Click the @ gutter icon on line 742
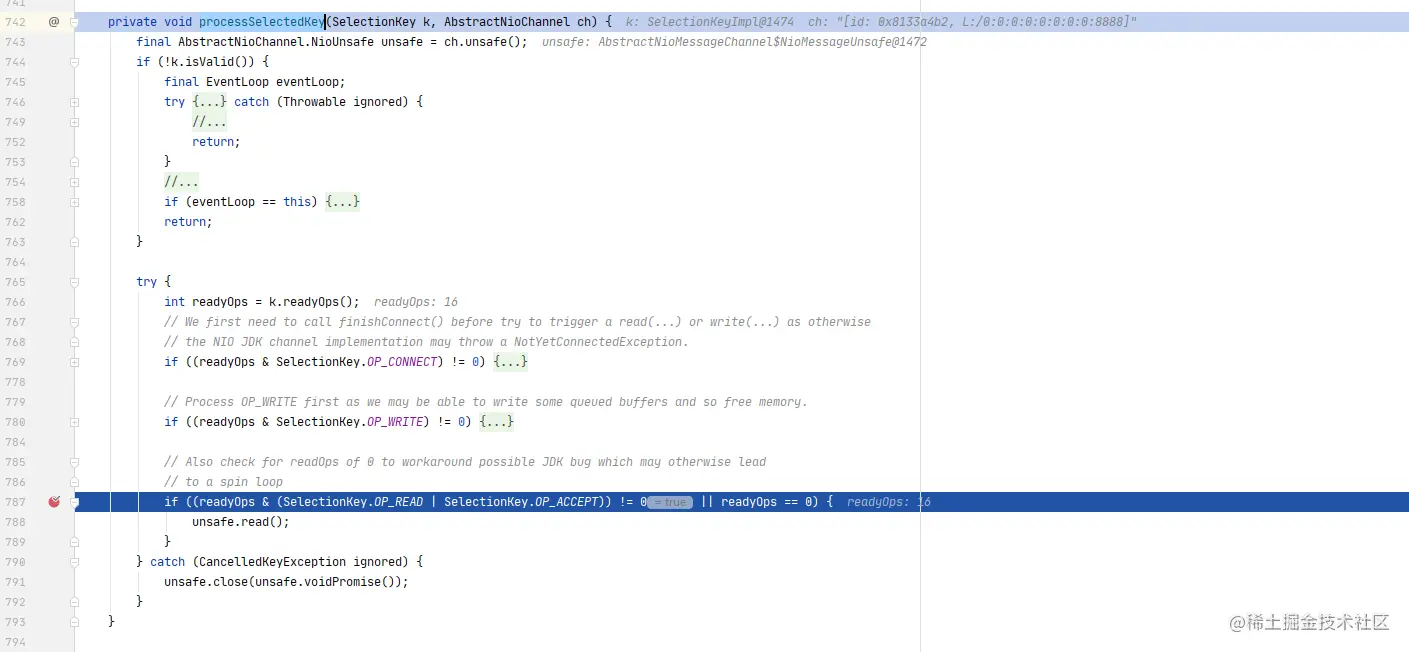The width and height of the screenshot is (1409, 652). [x=54, y=22]
